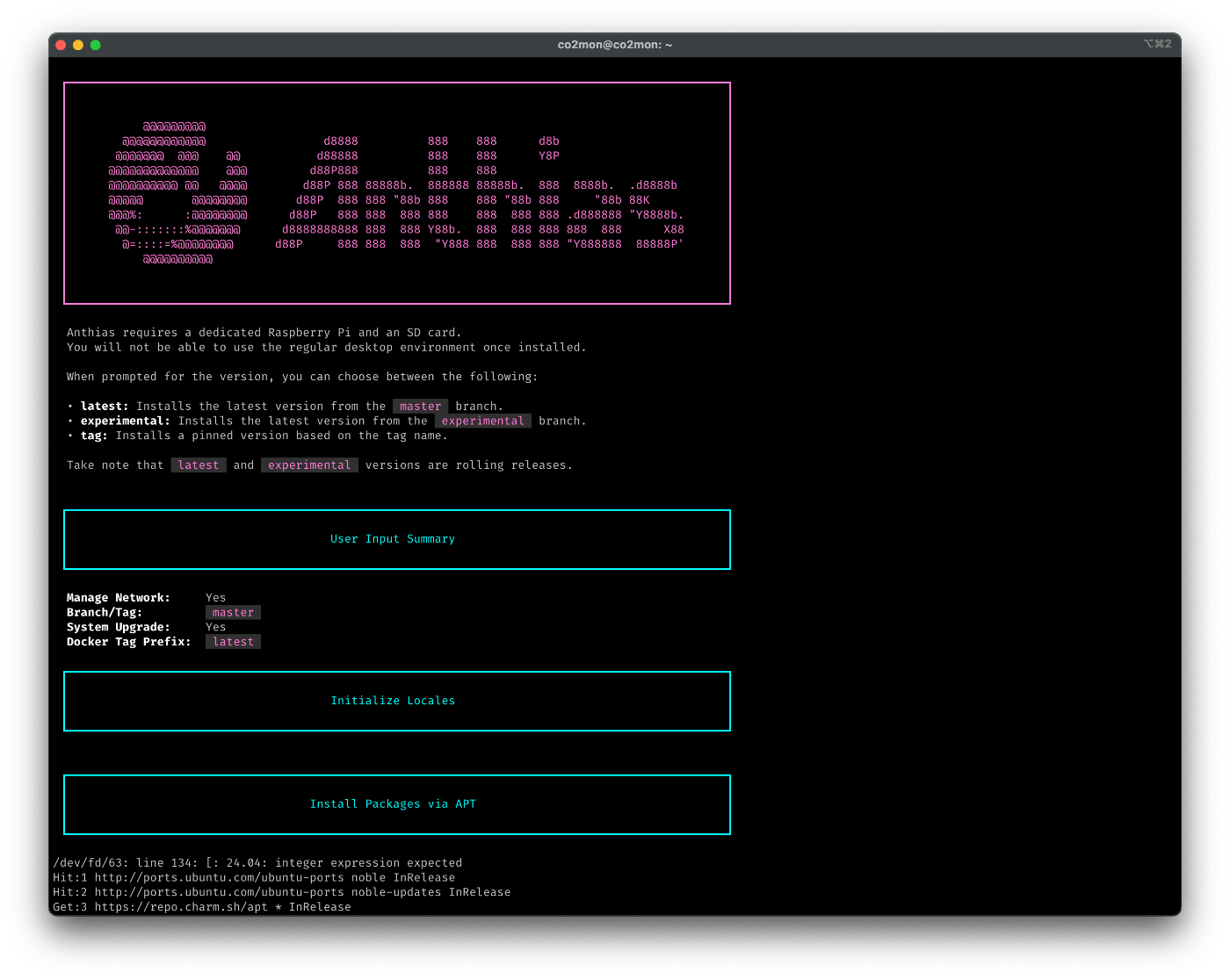Viewport: 1230px width, 980px height.
Task: Click the 'Yes' value beside Manage Network
Action: pyautogui.click(x=216, y=598)
